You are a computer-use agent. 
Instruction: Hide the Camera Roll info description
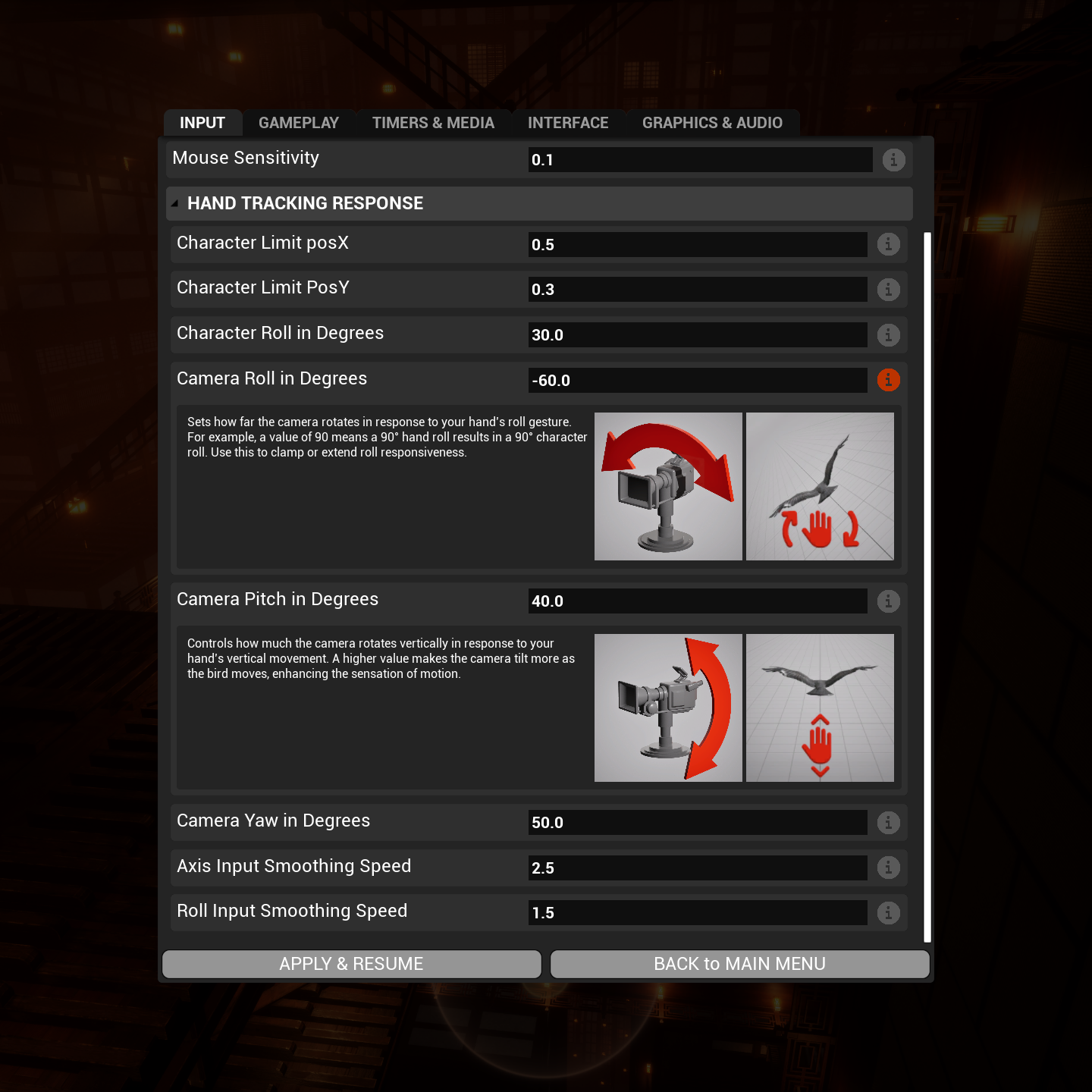[x=888, y=380]
